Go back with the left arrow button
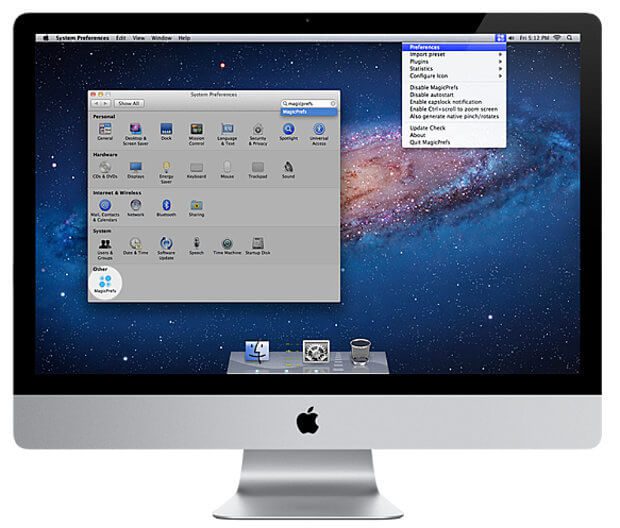The width and height of the screenshot is (620, 528). coord(96,103)
